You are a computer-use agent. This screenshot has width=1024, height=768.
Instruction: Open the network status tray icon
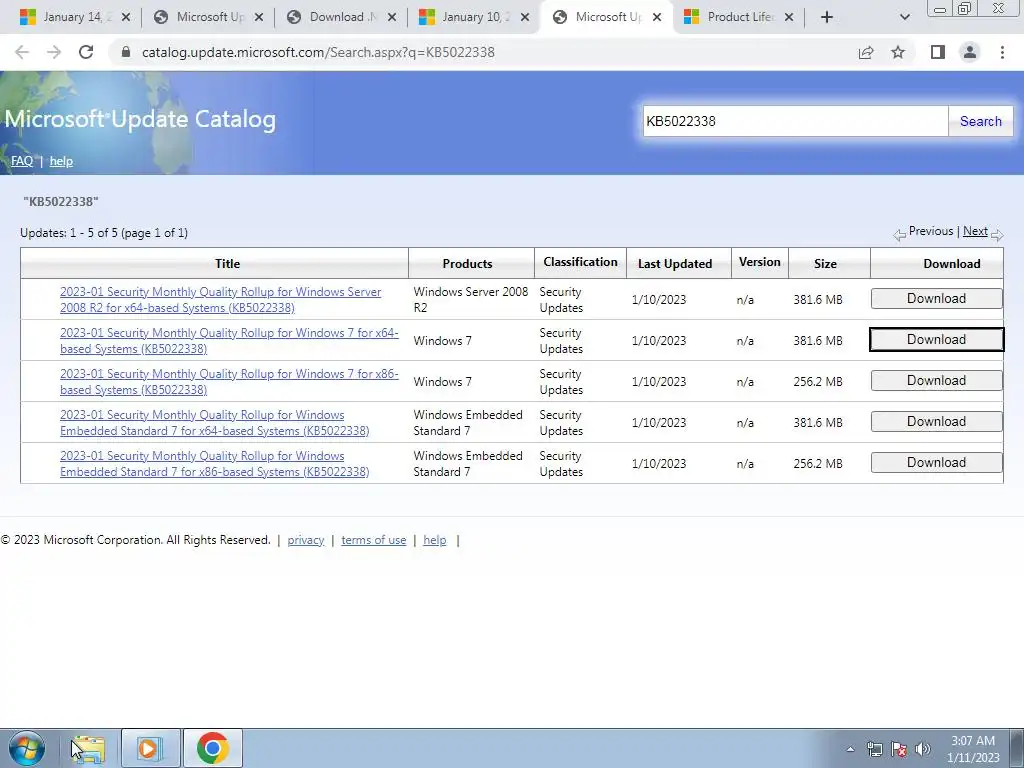[874, 749]
